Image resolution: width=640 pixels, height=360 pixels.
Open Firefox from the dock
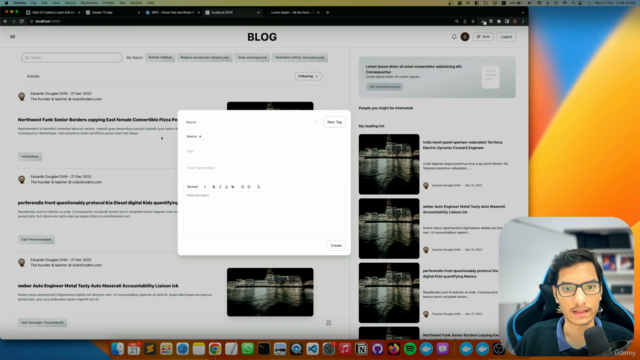click(394, 349)
